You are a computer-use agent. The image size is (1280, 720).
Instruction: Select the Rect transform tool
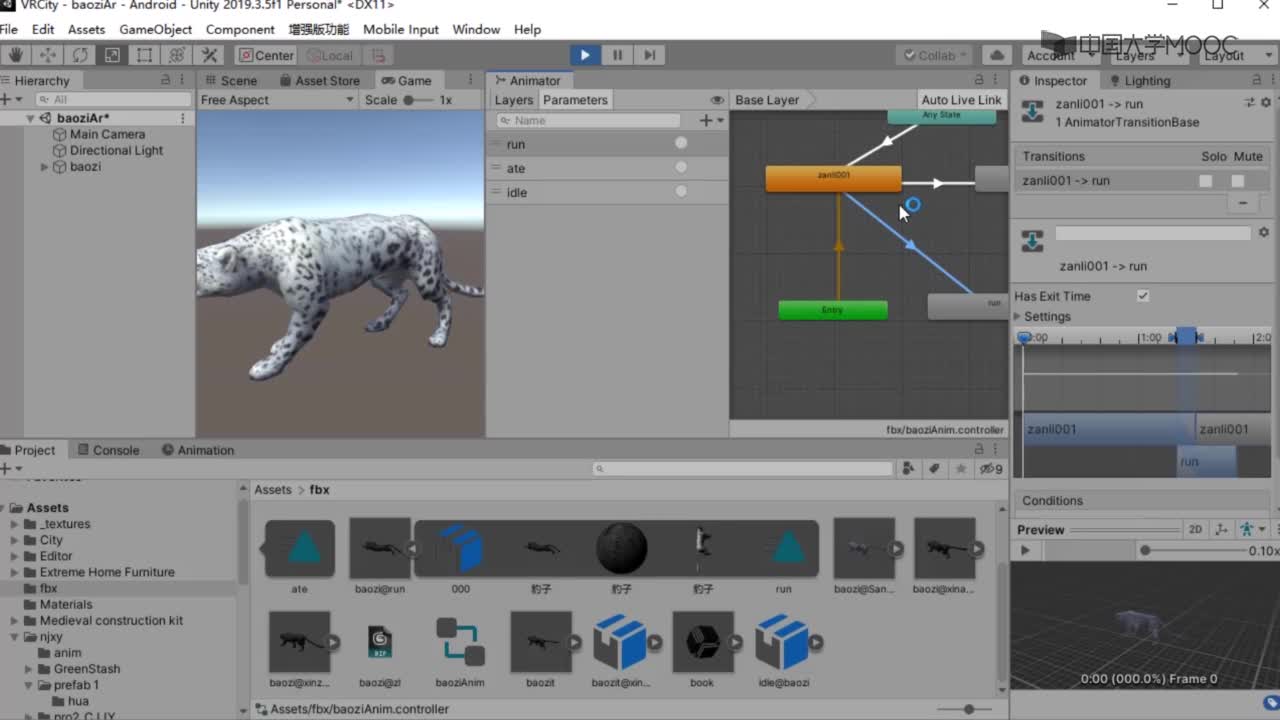click(x=145, y=55)
